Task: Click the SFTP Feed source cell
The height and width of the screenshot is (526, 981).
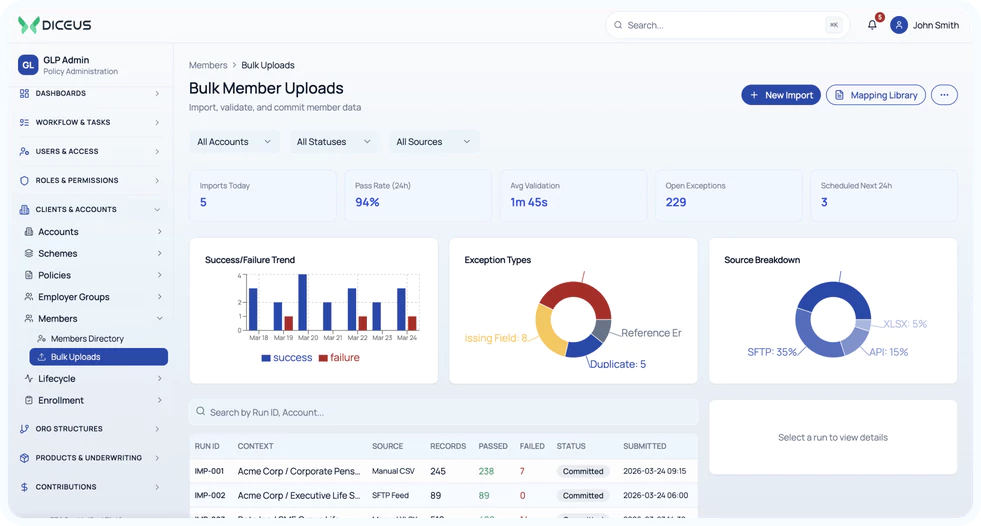Action: pyautogui.click(x=390, y=495)
